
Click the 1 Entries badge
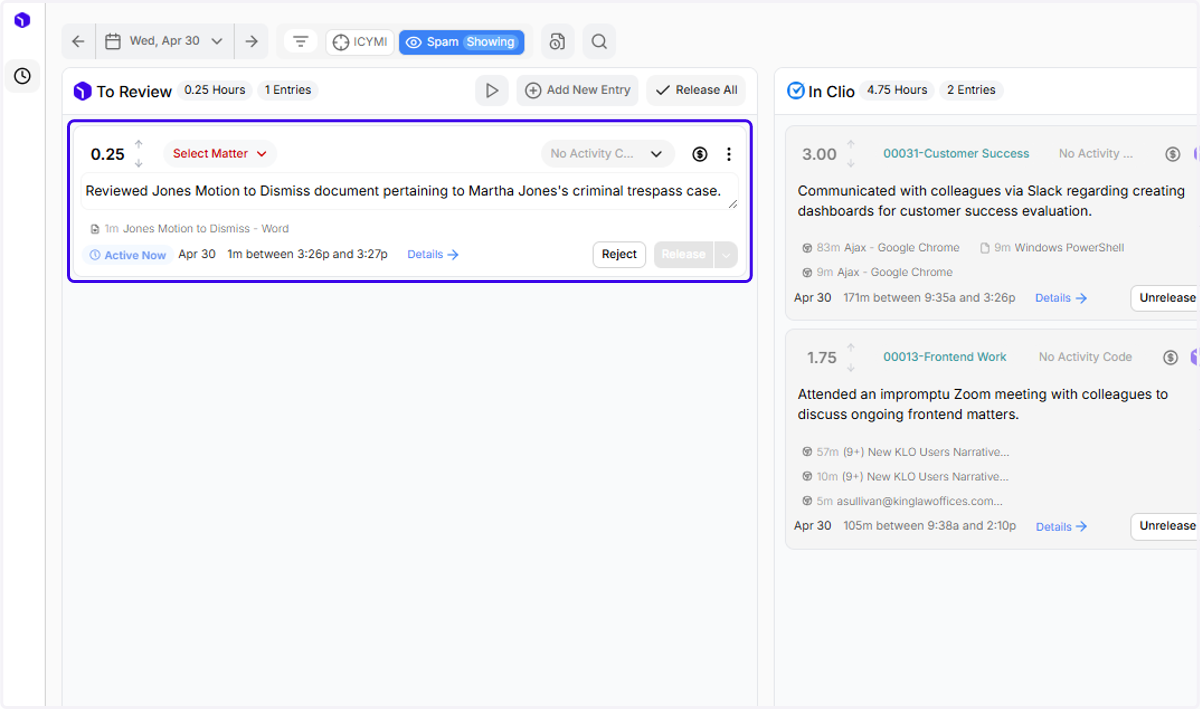288,90
